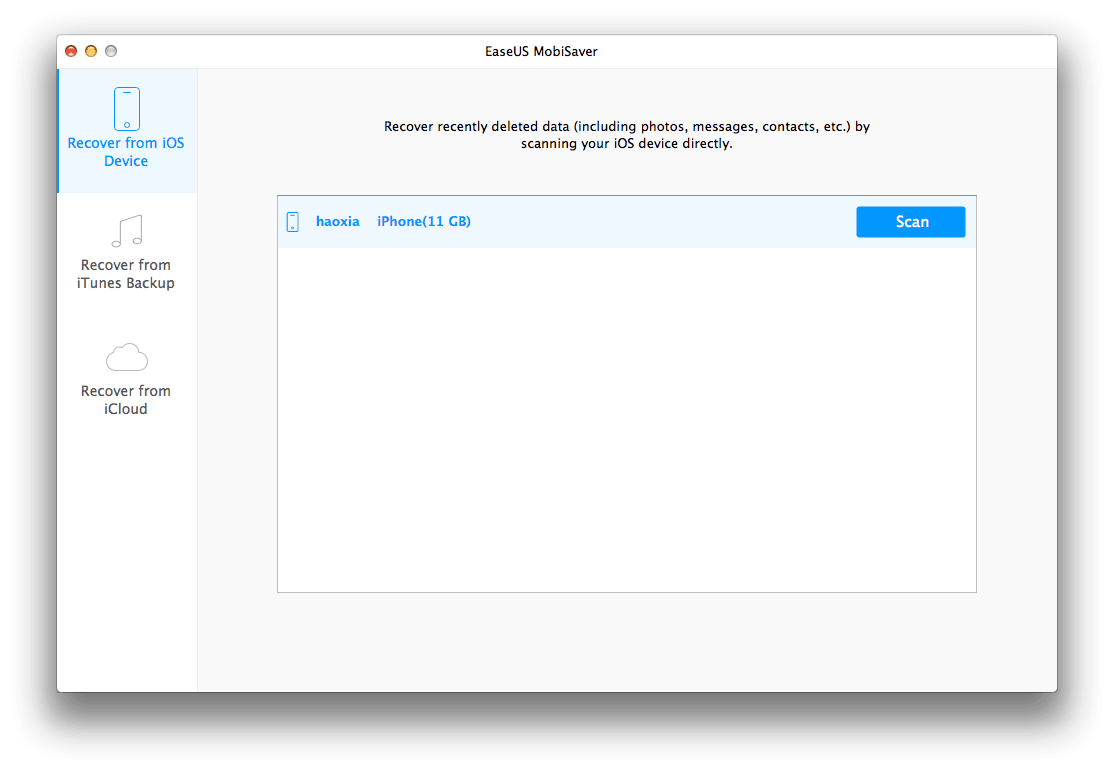
Task: Open the Recover from iTunes Backup label
Action: click(x=126, y=274)
